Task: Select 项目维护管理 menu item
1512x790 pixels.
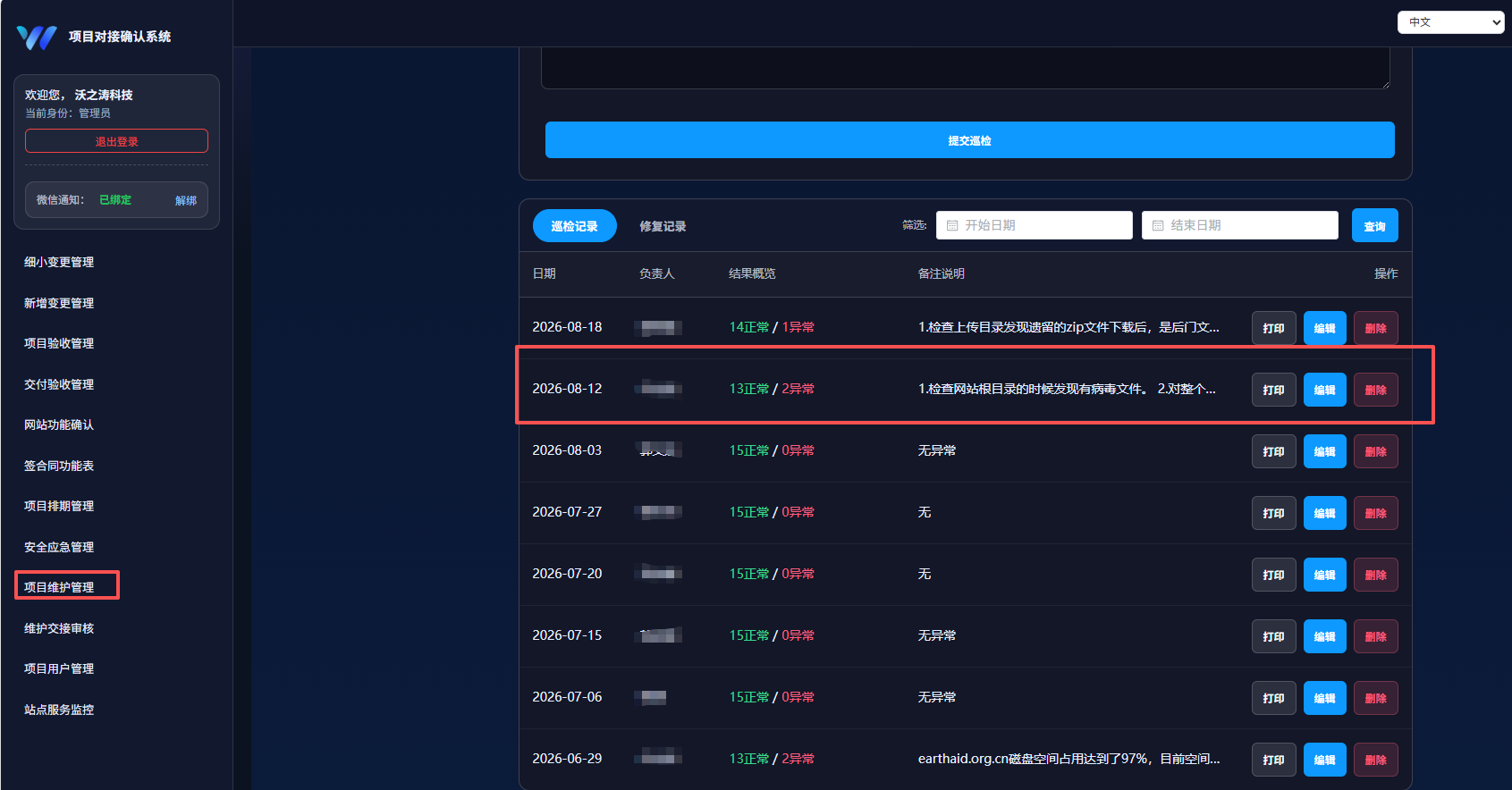Action: pyautogui.click(x=59, y=587)
